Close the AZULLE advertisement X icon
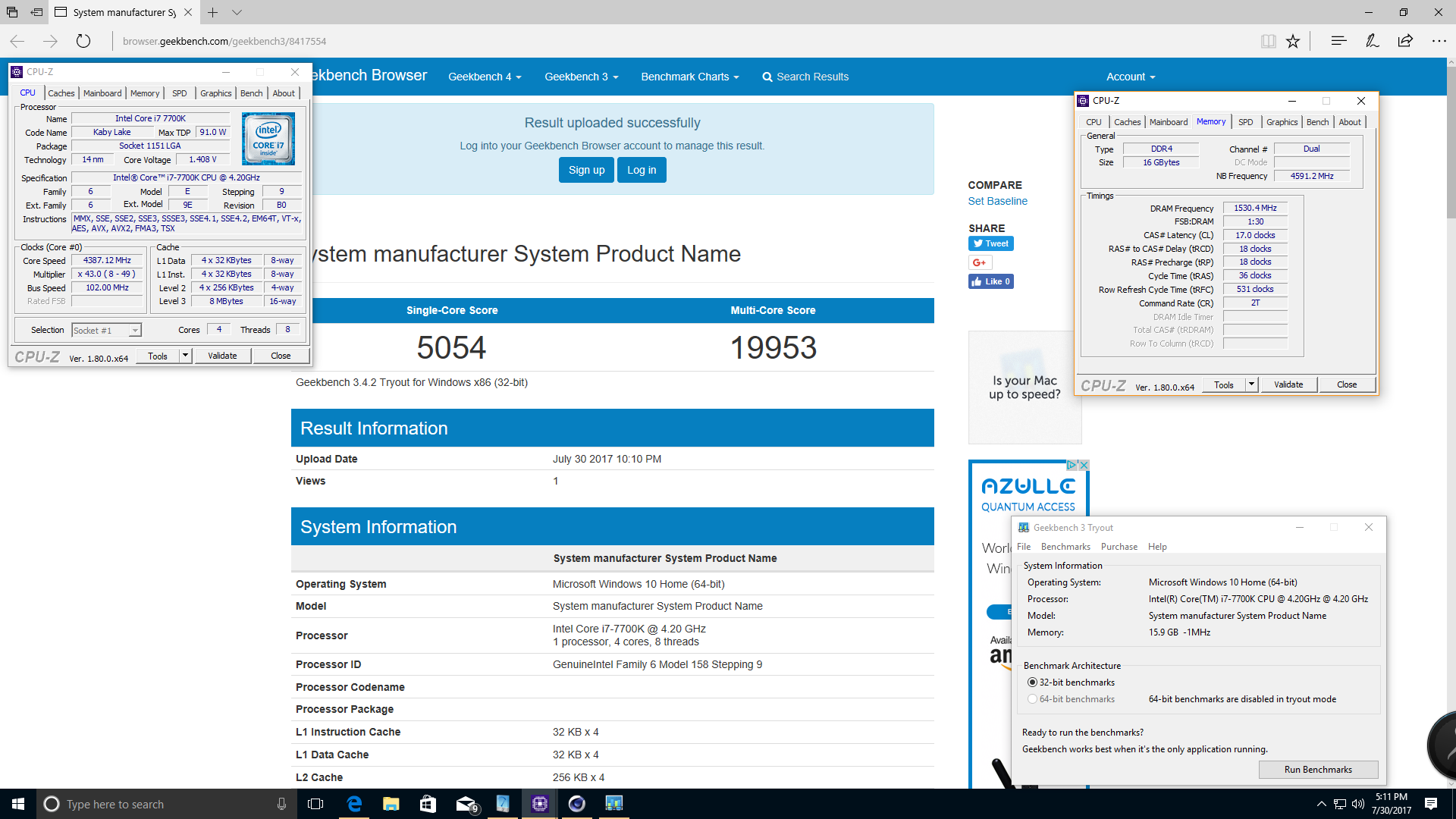The image size is (1456, 819). coord(1084,465)
